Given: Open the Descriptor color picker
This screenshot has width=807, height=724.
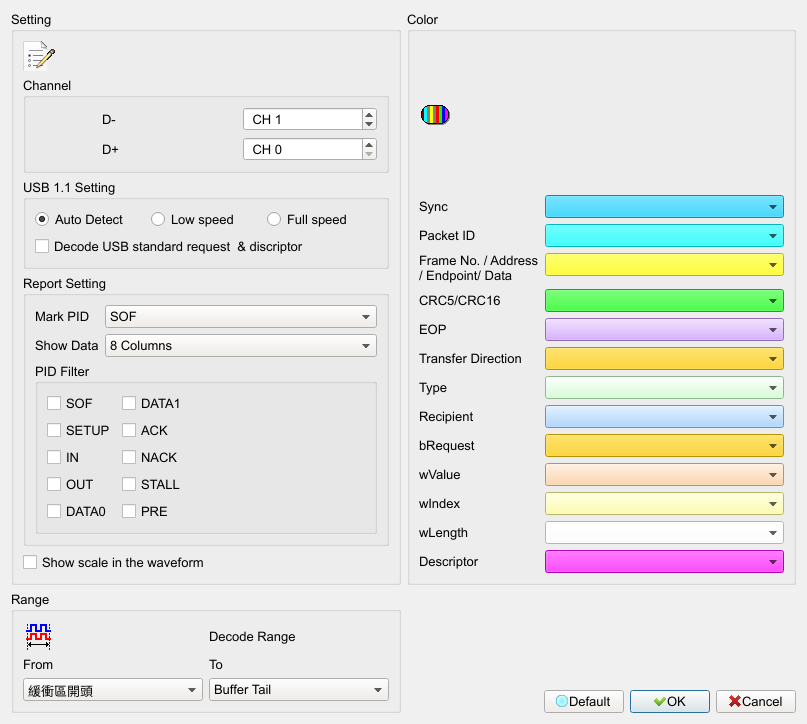Looking at the screenshot, I should [x=664, y=561].
